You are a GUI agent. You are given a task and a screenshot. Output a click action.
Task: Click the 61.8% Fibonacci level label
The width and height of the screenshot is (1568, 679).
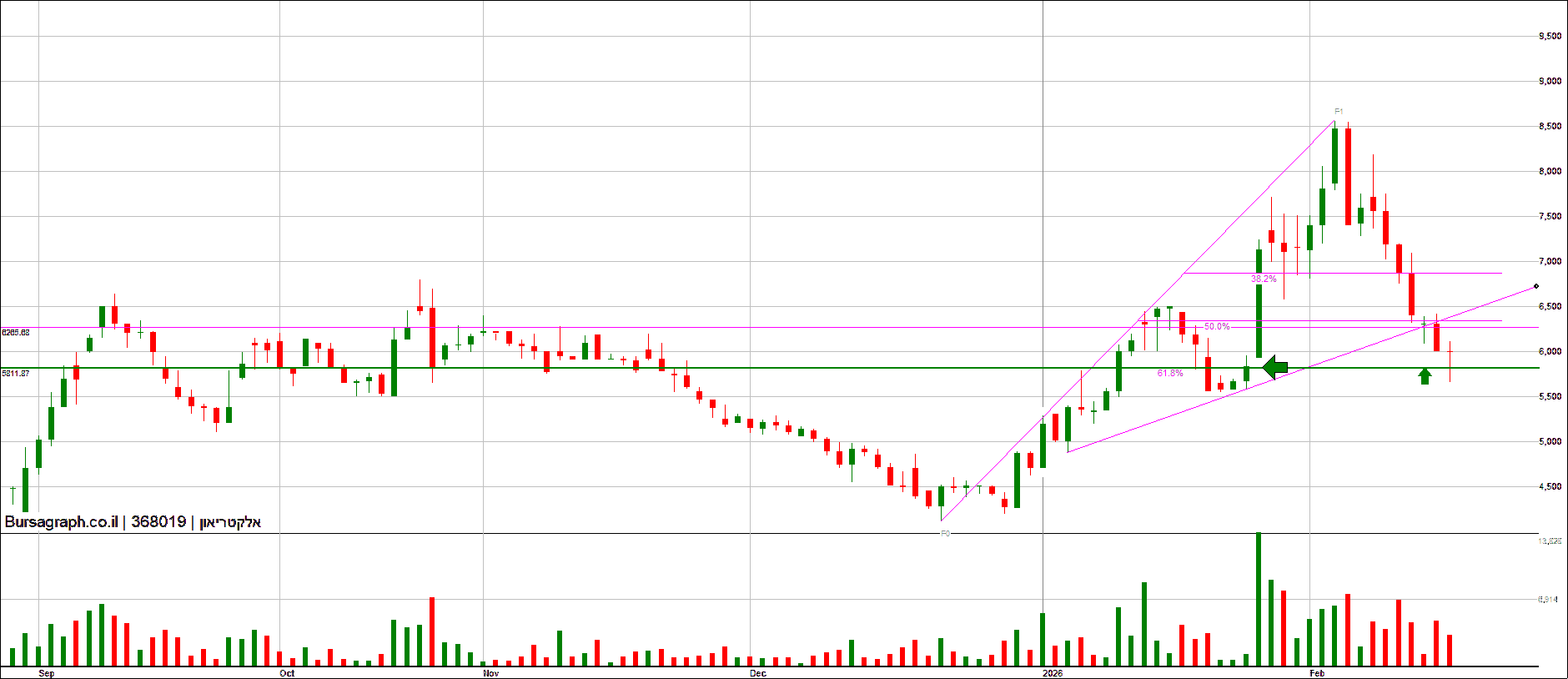[x=1170, y=373]
